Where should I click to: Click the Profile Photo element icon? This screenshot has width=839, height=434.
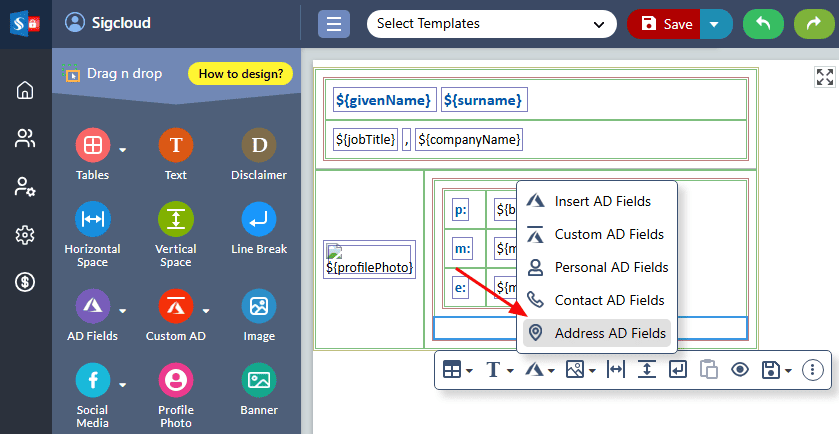tap(175, 381)
